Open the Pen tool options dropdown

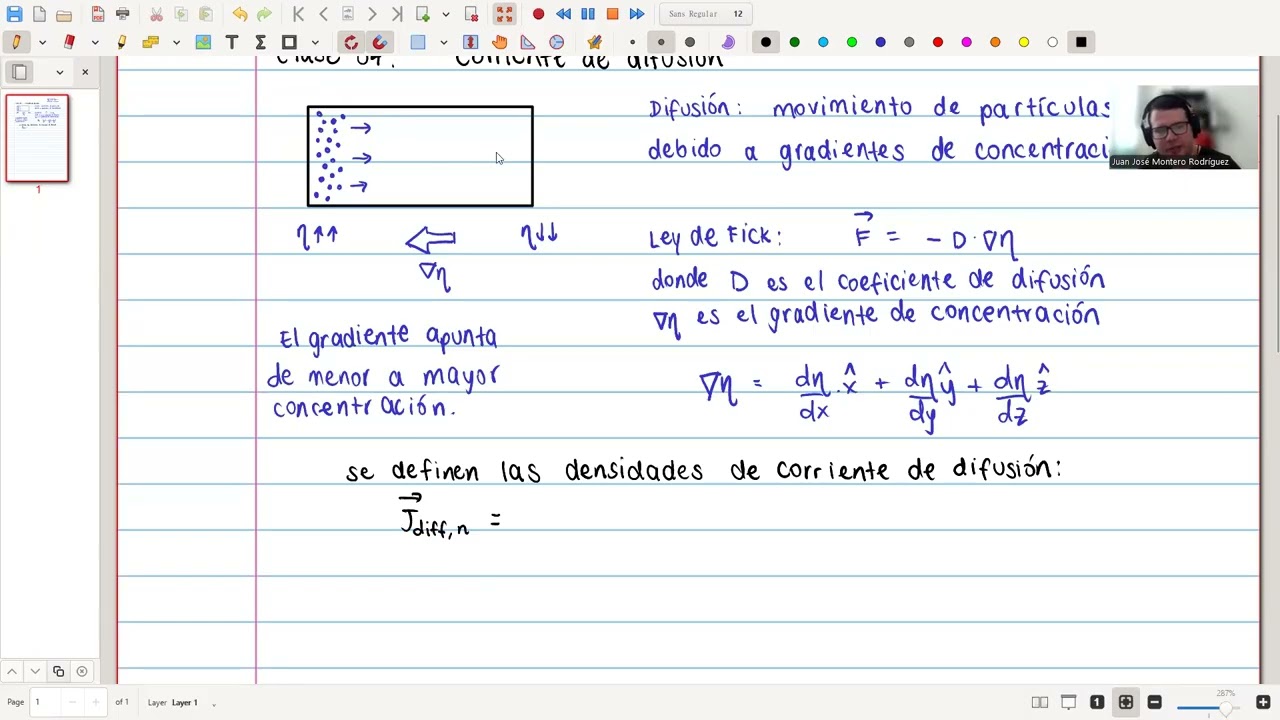coord(42,42)
